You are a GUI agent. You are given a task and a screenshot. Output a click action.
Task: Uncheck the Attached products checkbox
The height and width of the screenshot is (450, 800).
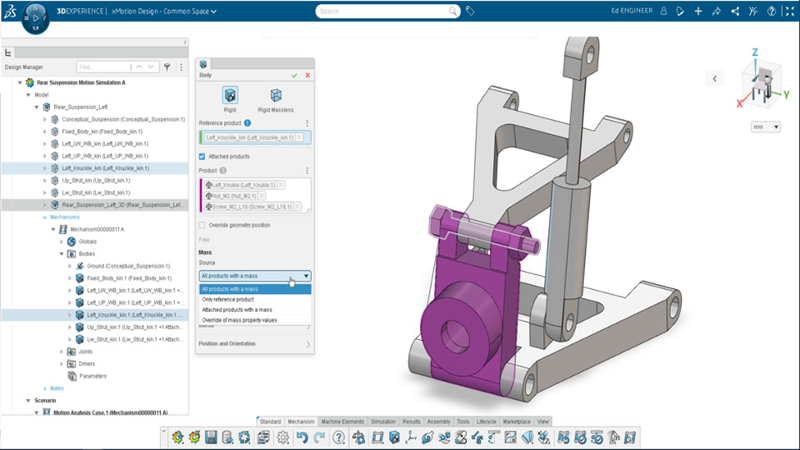click(x=203, y=157)
